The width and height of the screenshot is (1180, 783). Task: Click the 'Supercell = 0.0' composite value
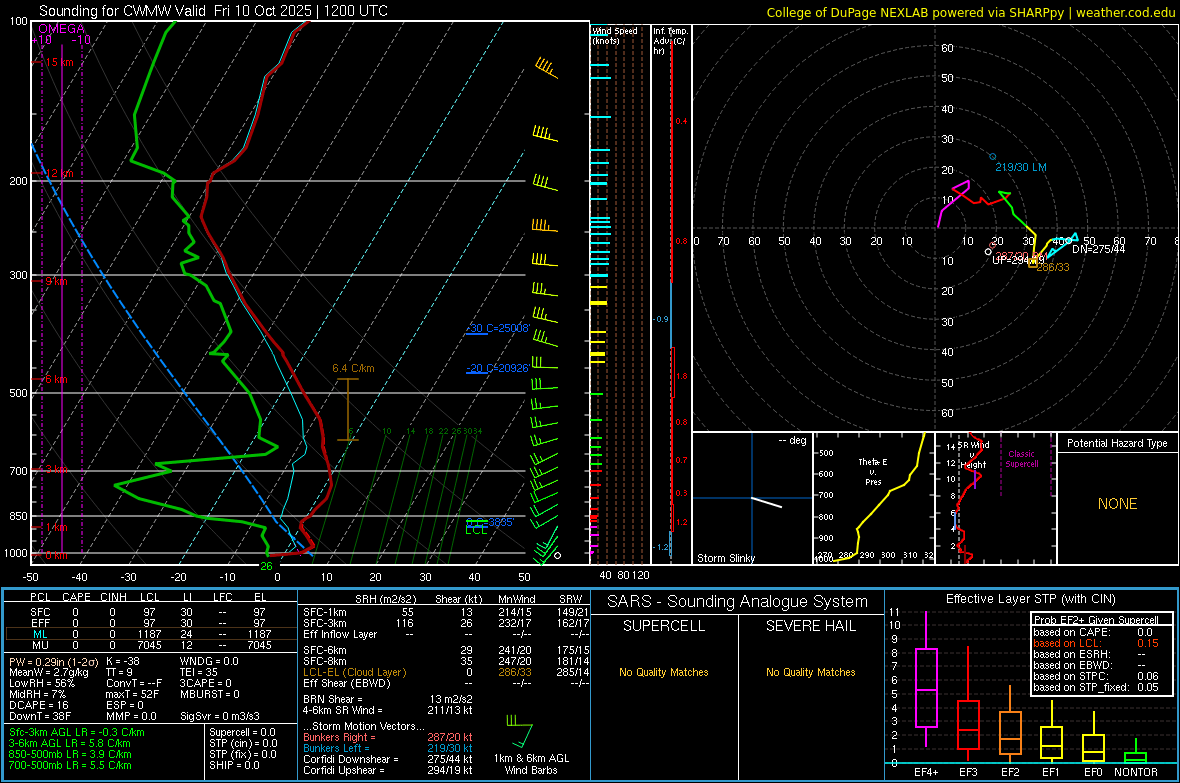[242, 733]
